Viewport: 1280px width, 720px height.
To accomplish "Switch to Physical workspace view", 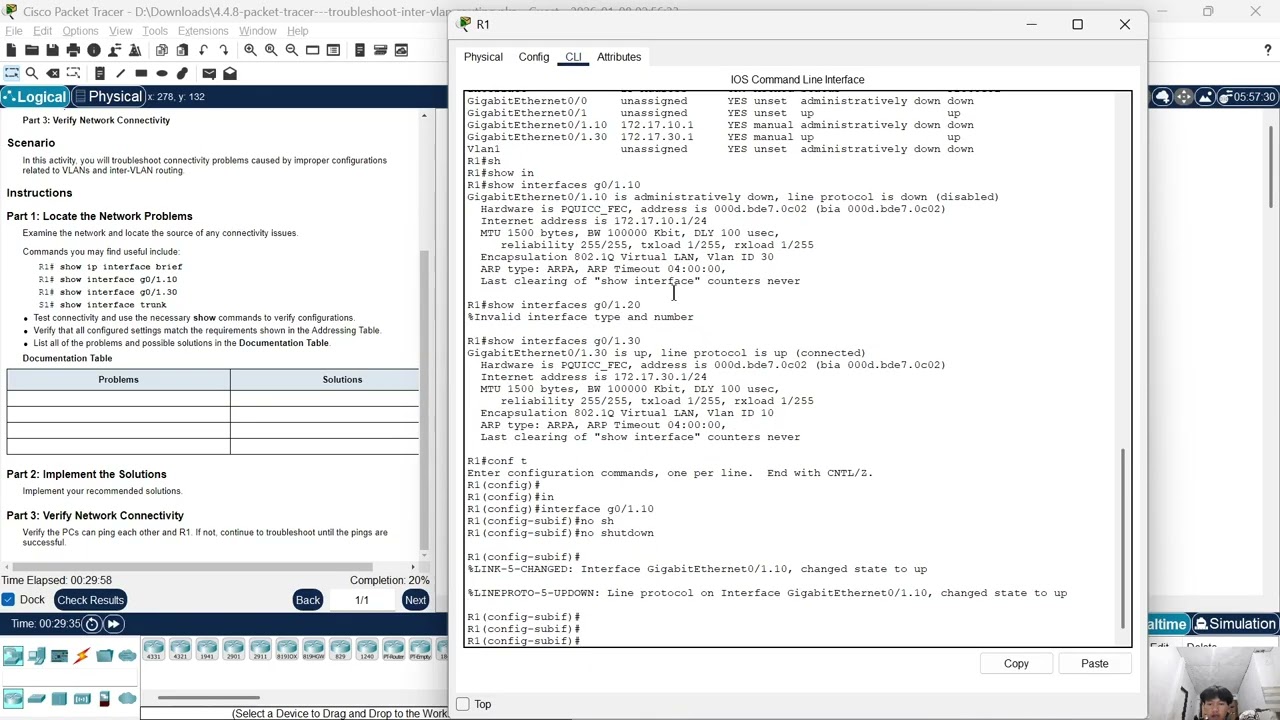I will point(109,97).
